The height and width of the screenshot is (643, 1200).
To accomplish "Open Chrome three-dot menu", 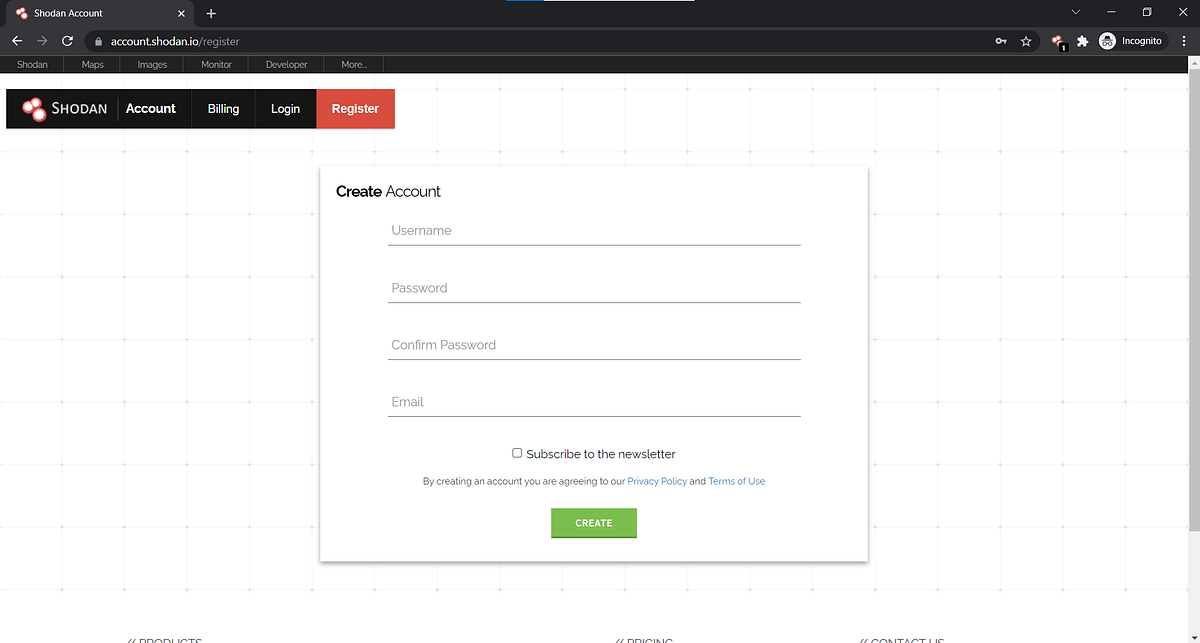I will (1183, 41).
